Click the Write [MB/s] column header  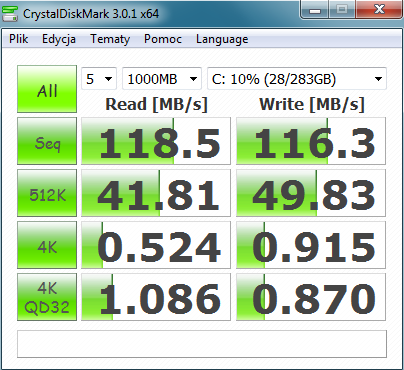click(312, 104)
